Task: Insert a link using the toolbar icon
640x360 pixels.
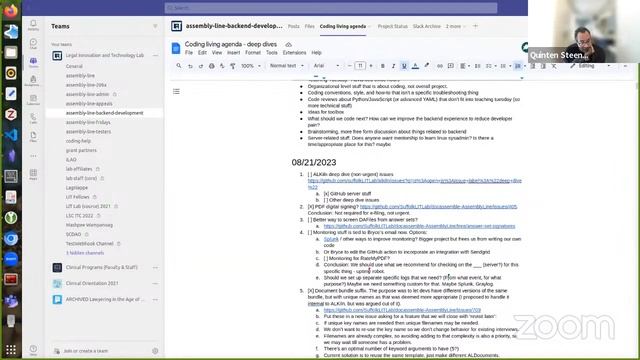Action: 440,66
